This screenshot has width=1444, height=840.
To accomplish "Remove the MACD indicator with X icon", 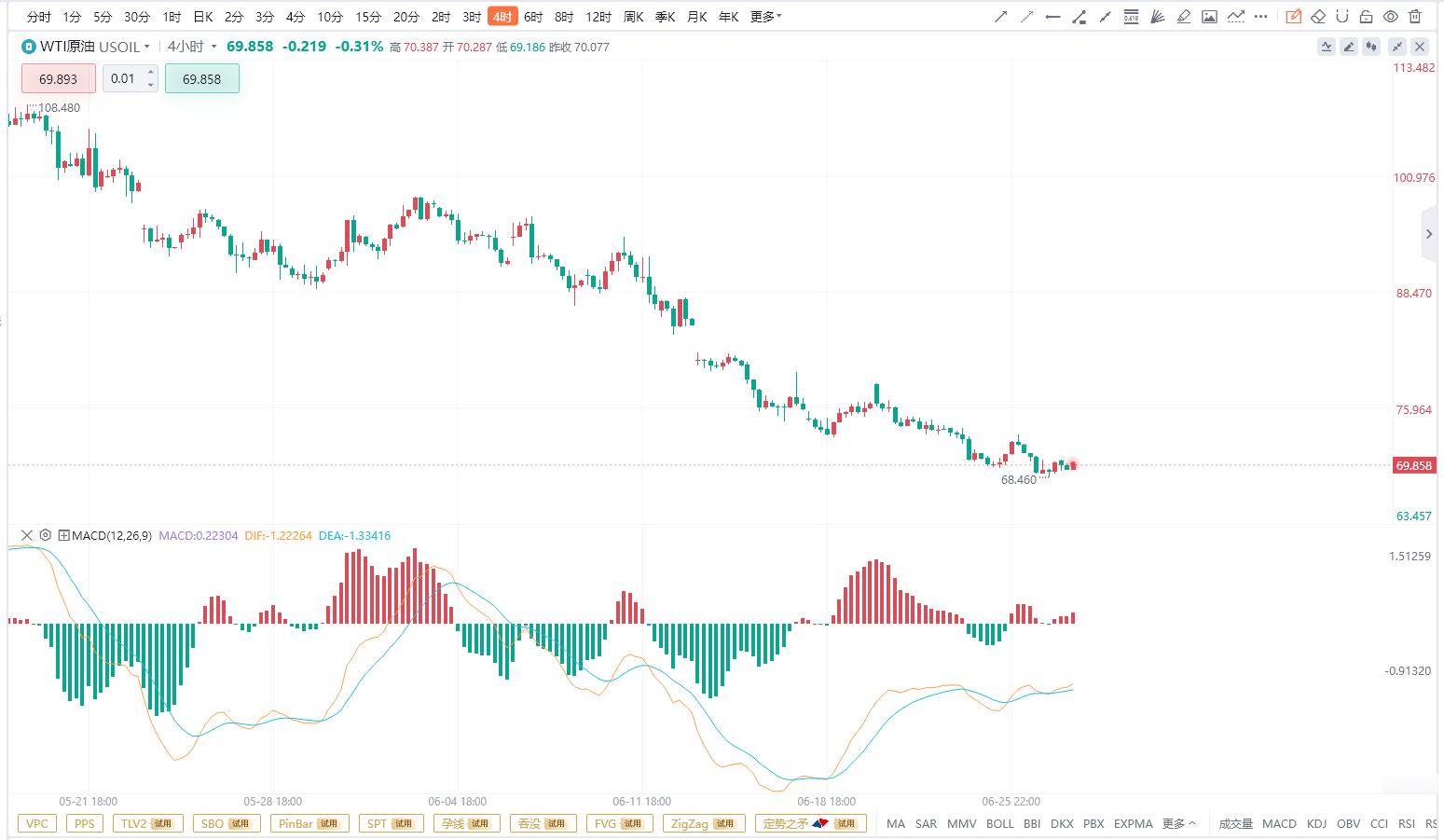I will 26,535.
